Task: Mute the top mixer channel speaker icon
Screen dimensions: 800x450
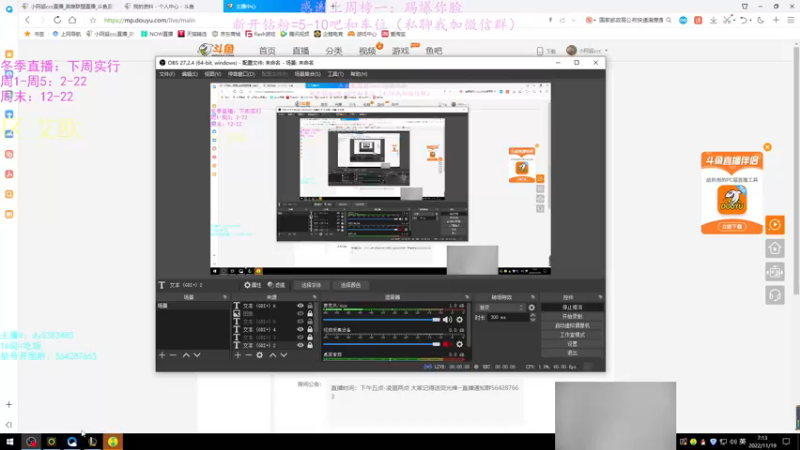Action: (447, 320)
